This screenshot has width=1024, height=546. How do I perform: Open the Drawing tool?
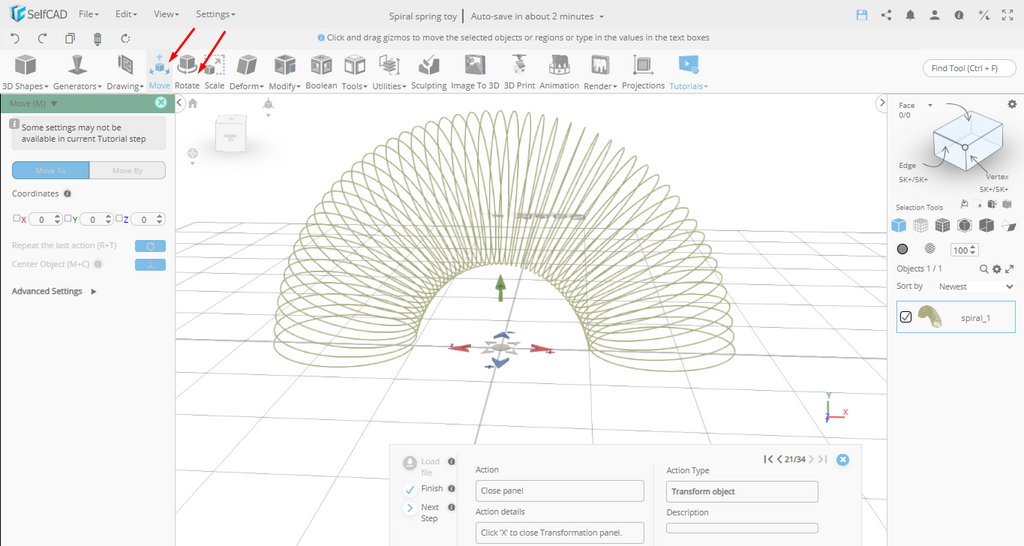[x=125, y=72]
